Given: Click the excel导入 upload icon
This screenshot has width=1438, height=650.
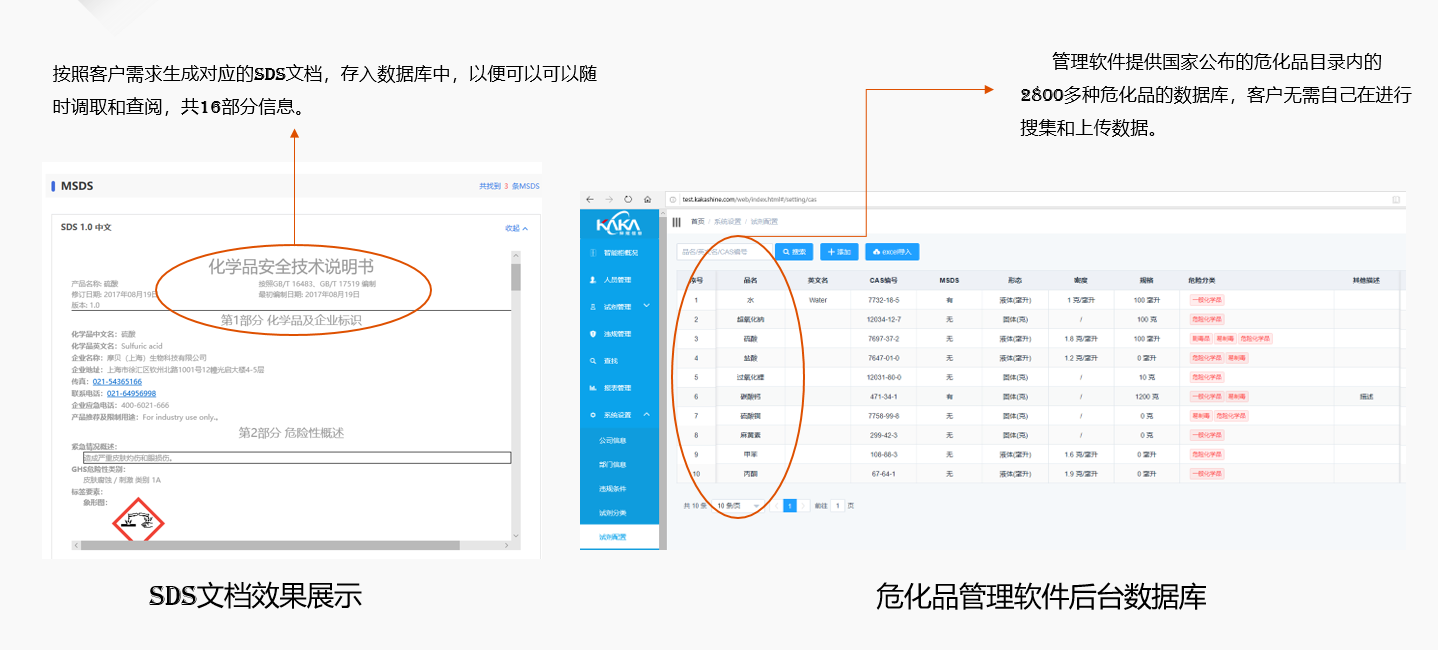Looking at the screenshot, I should [x=876, y=251].
